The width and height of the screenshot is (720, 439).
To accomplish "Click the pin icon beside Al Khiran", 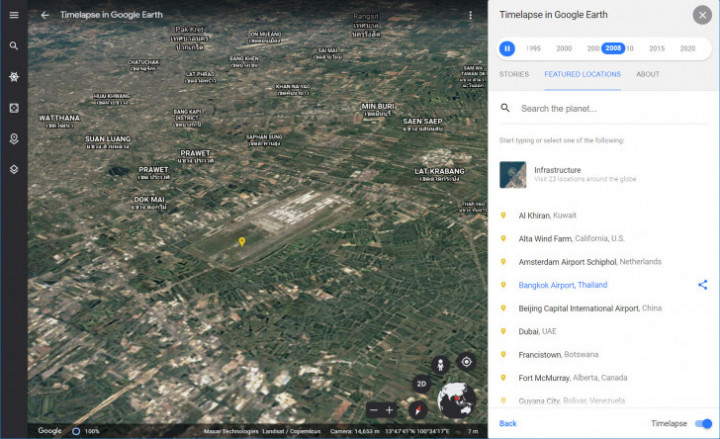I will (x=503, y=215).
